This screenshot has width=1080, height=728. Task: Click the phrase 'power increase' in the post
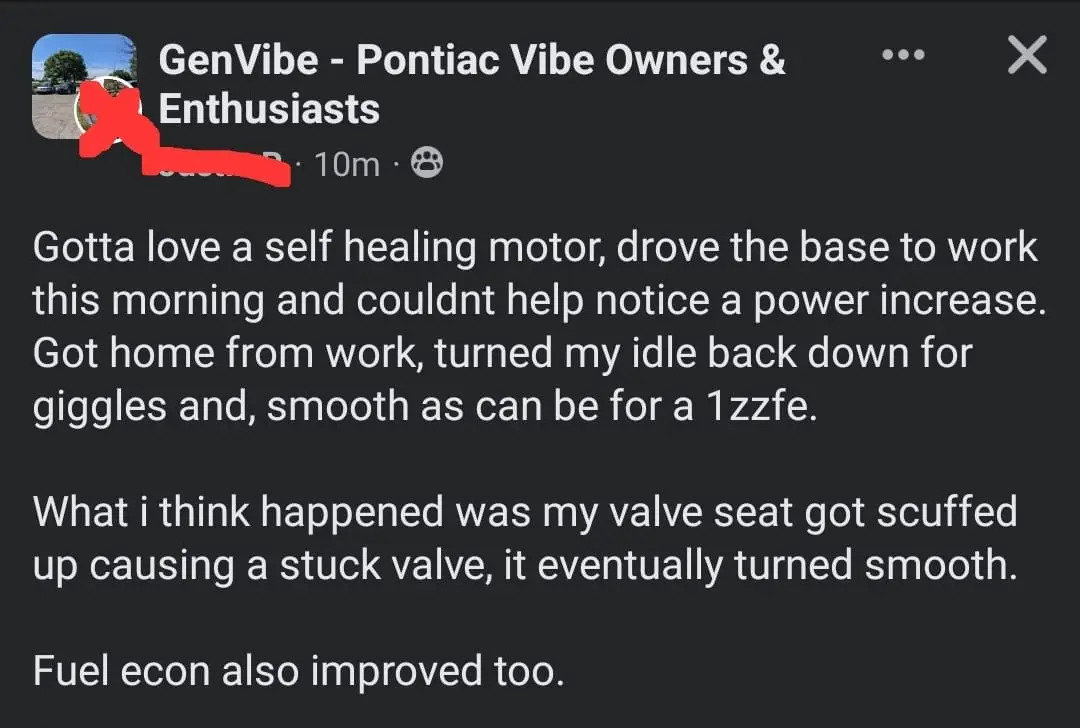[899, 302]
